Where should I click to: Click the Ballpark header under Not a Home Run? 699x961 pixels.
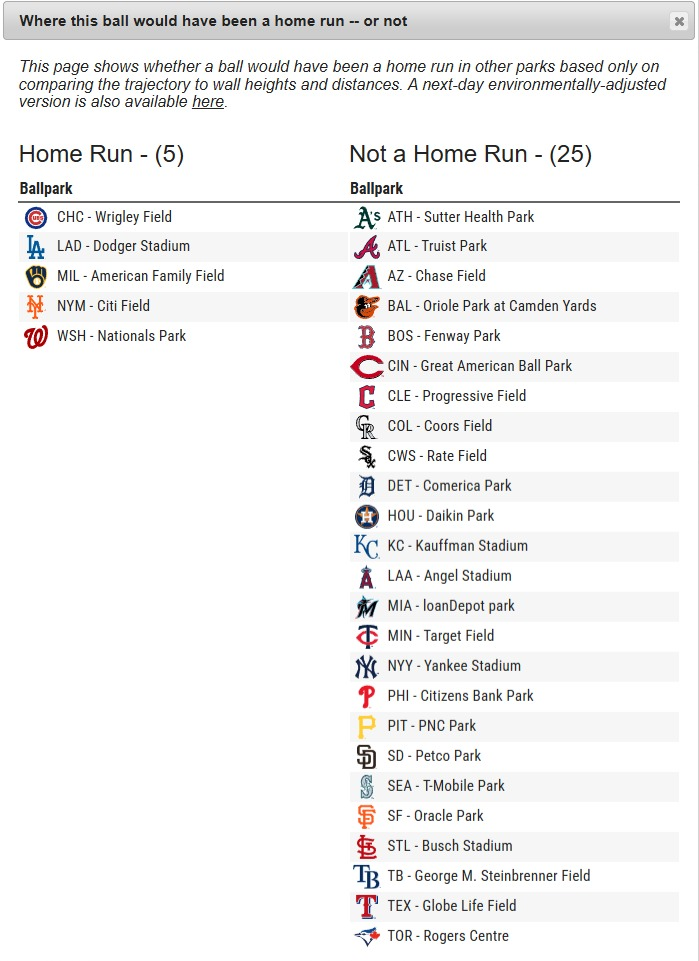[x=376, y=189]
